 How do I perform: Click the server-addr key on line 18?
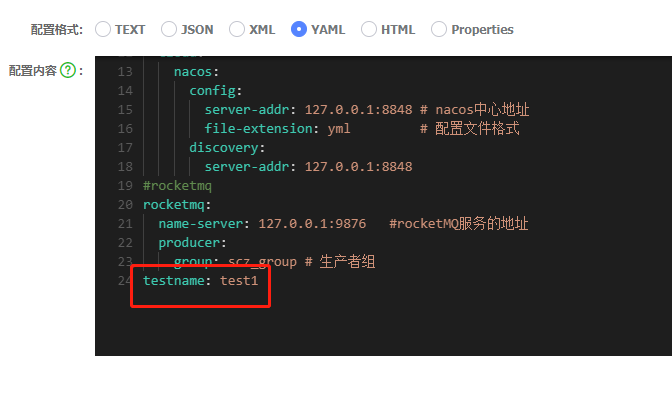[247, 167]
